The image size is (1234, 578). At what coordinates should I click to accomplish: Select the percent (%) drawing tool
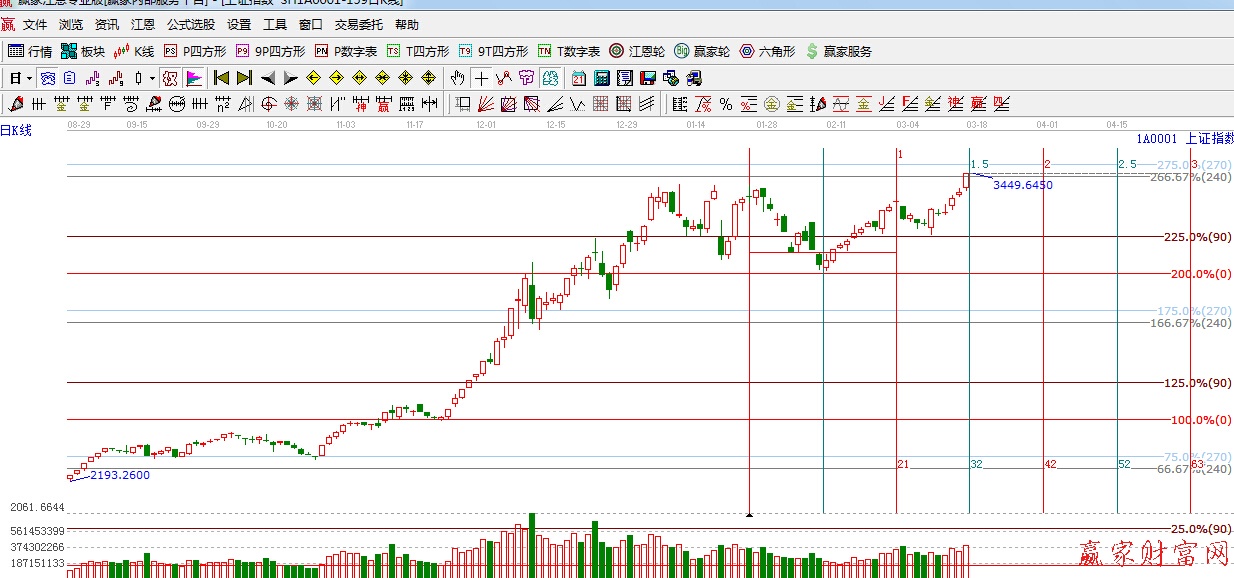(726, 104)
